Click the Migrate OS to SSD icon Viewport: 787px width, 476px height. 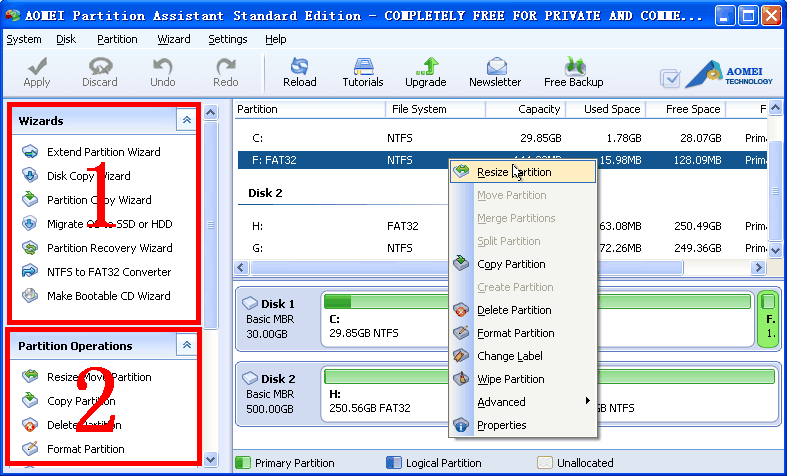pos(30,223)
